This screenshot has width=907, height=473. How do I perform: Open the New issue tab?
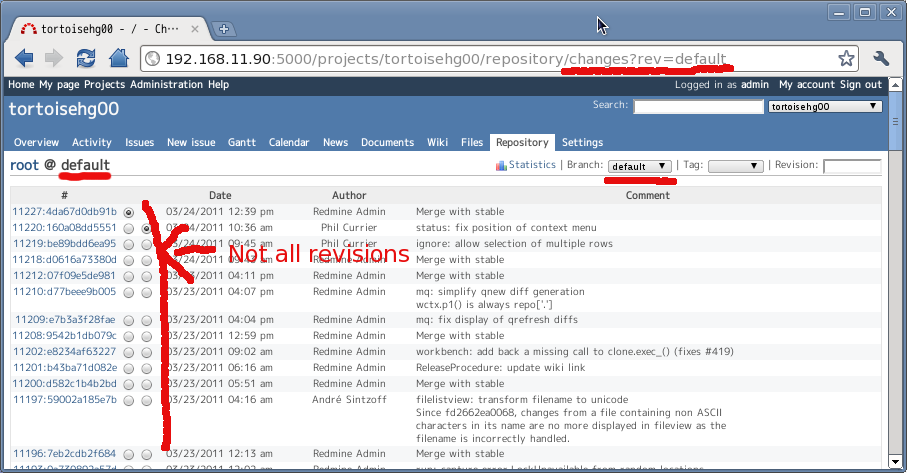pos(191,142)
